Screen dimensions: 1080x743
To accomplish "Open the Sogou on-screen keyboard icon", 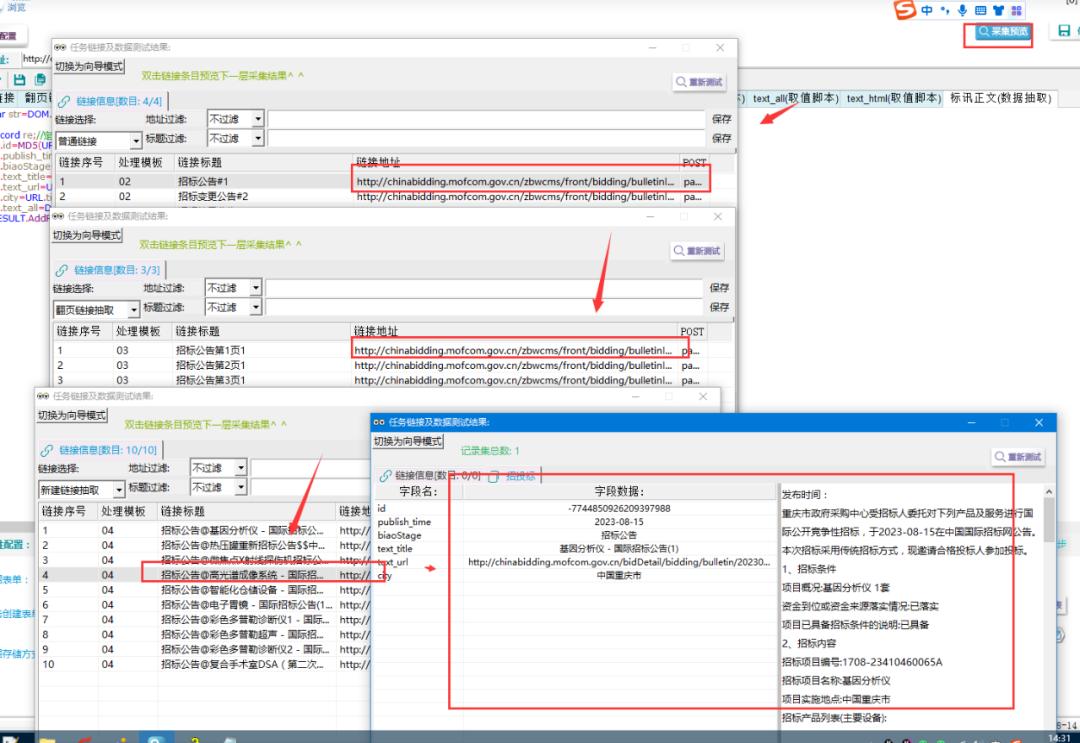I will [981, 9].
